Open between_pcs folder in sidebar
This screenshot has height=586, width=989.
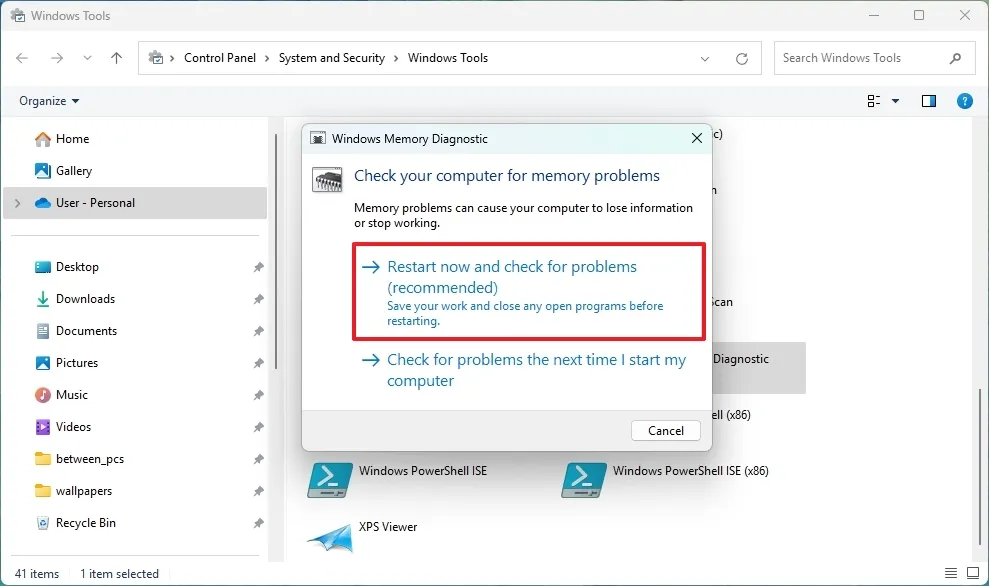pyautogui.click(x=79, y=459)
